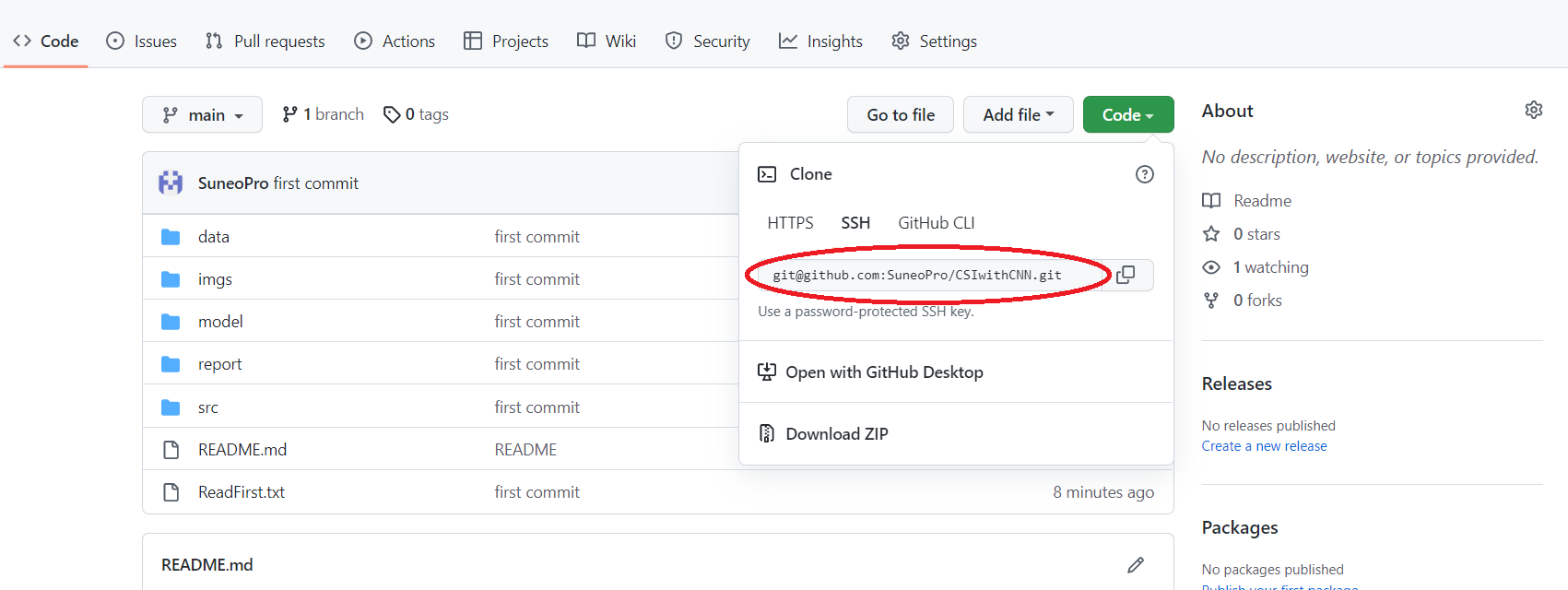Click the data folder icon
This screenshot has height=590, width=1568.
(171, 237)
